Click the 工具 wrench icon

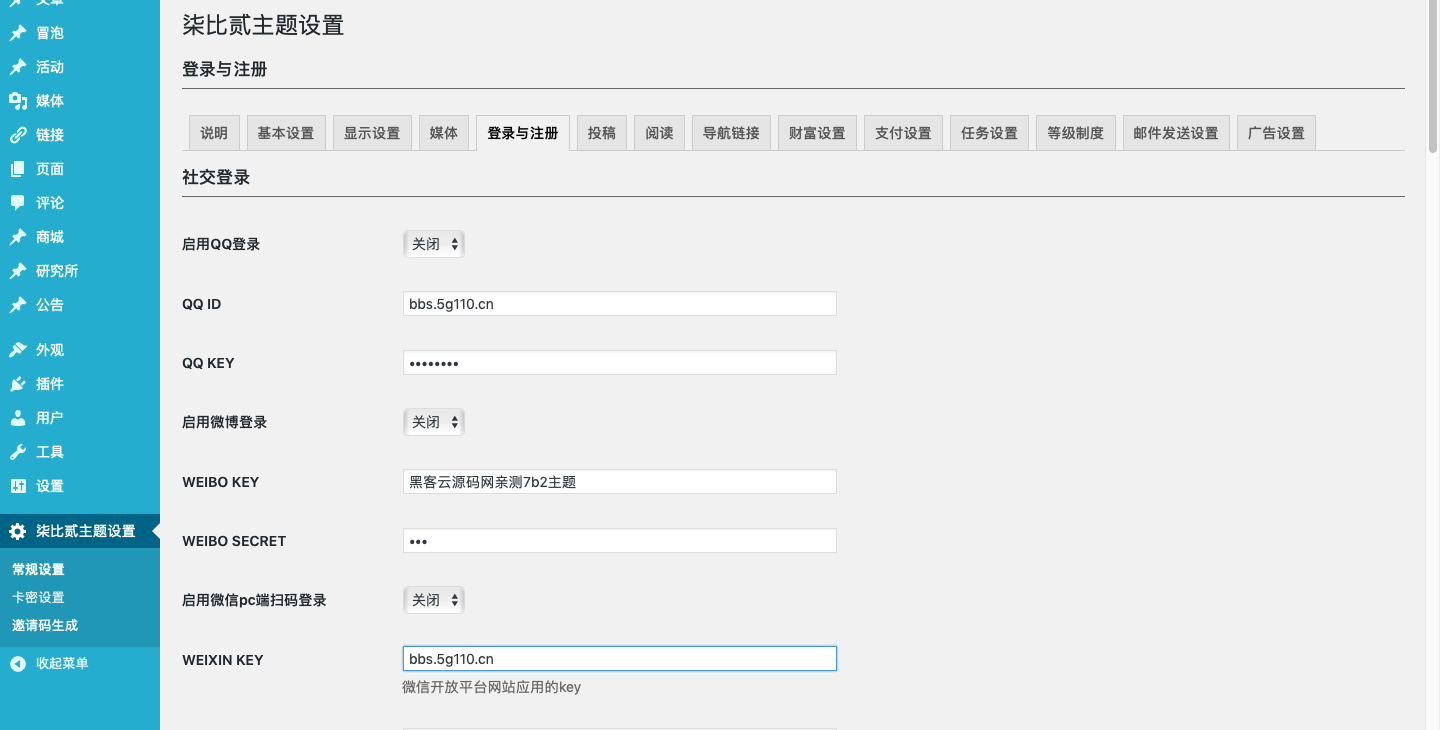coord(18,452)
